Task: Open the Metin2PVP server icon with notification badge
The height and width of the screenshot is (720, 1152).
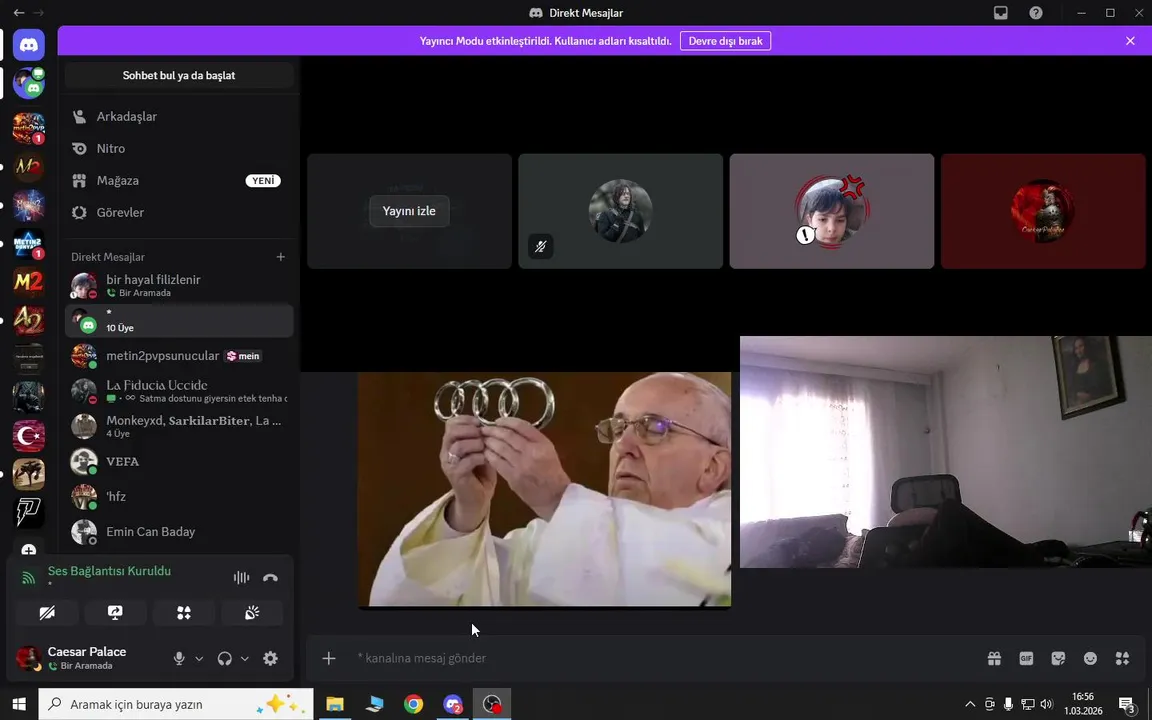Action: (29, 128)
